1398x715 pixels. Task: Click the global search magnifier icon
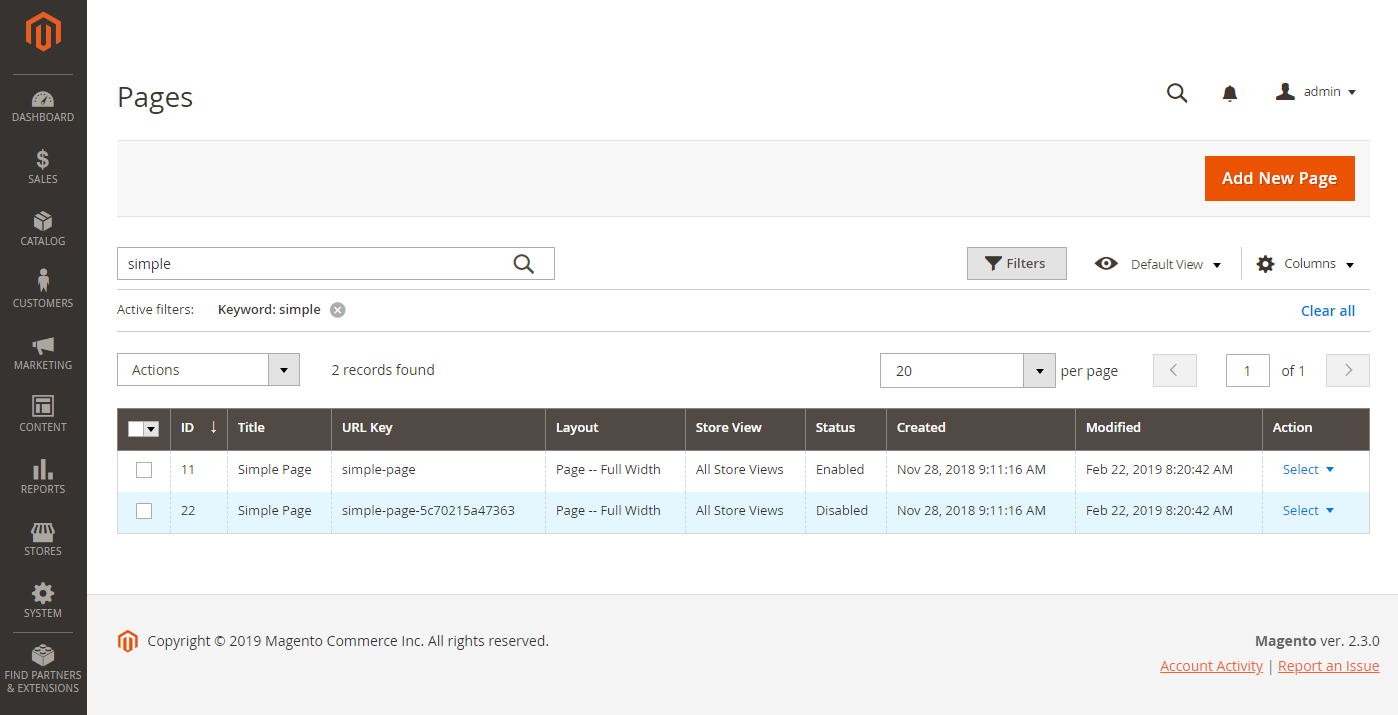[1177, 93]
